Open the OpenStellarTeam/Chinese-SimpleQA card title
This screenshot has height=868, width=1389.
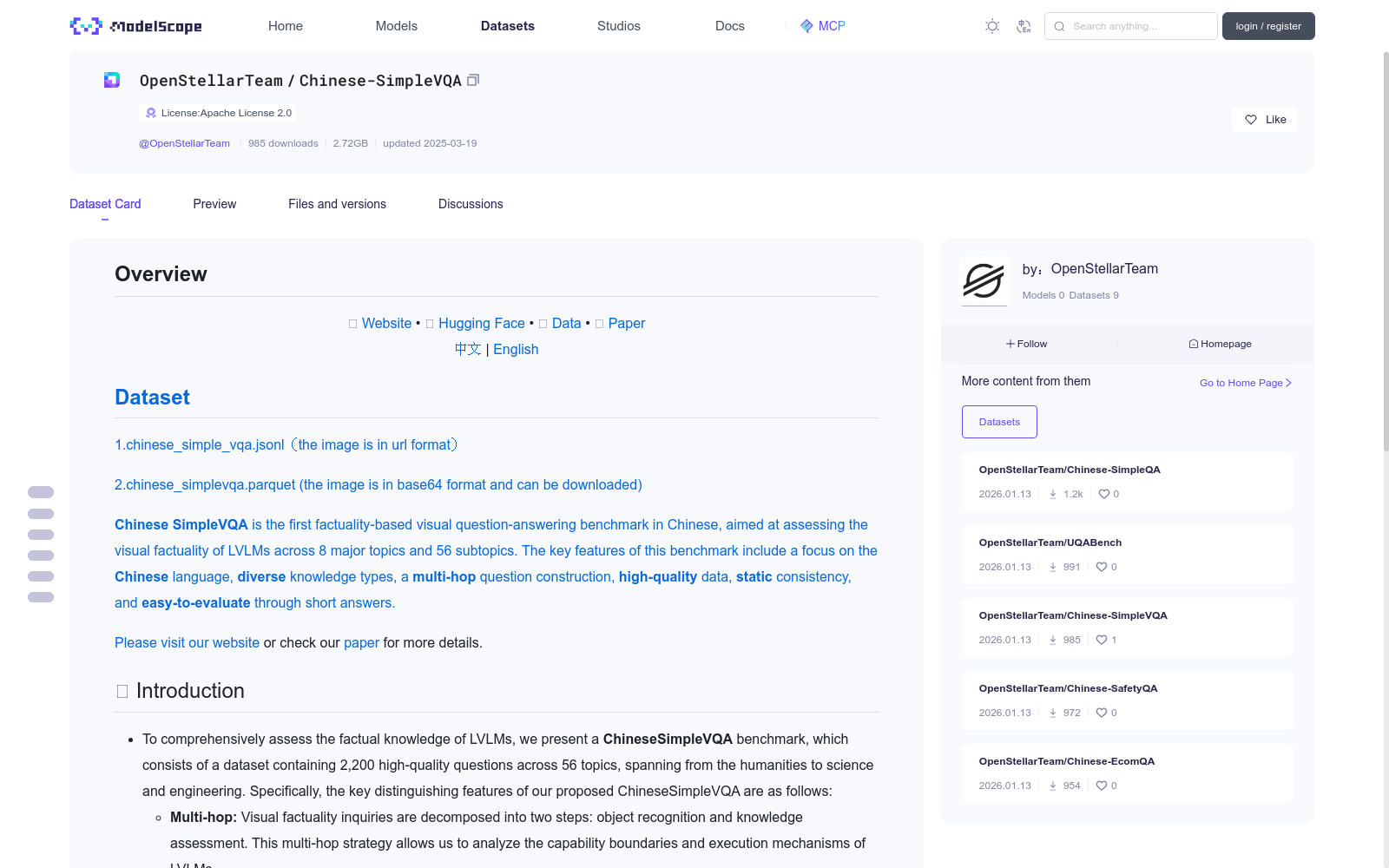pos(1070,470)
